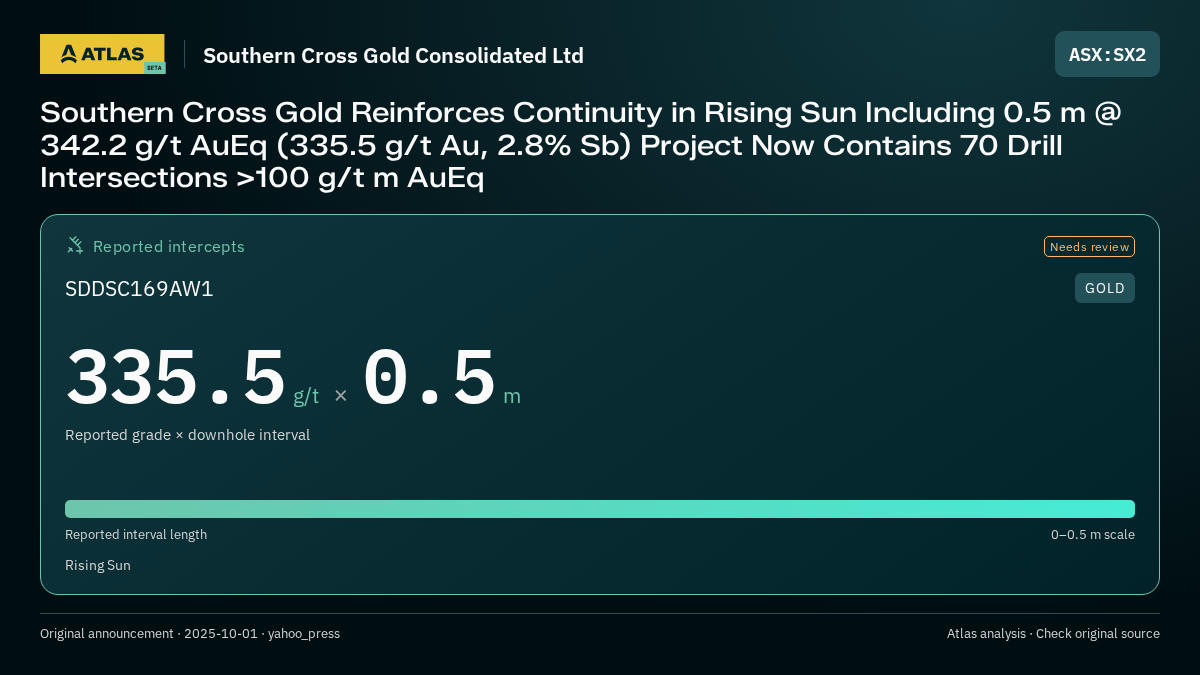Click the Reported intercepts label
This screenshot has width=1200, height=675.
tap(169, 246)
